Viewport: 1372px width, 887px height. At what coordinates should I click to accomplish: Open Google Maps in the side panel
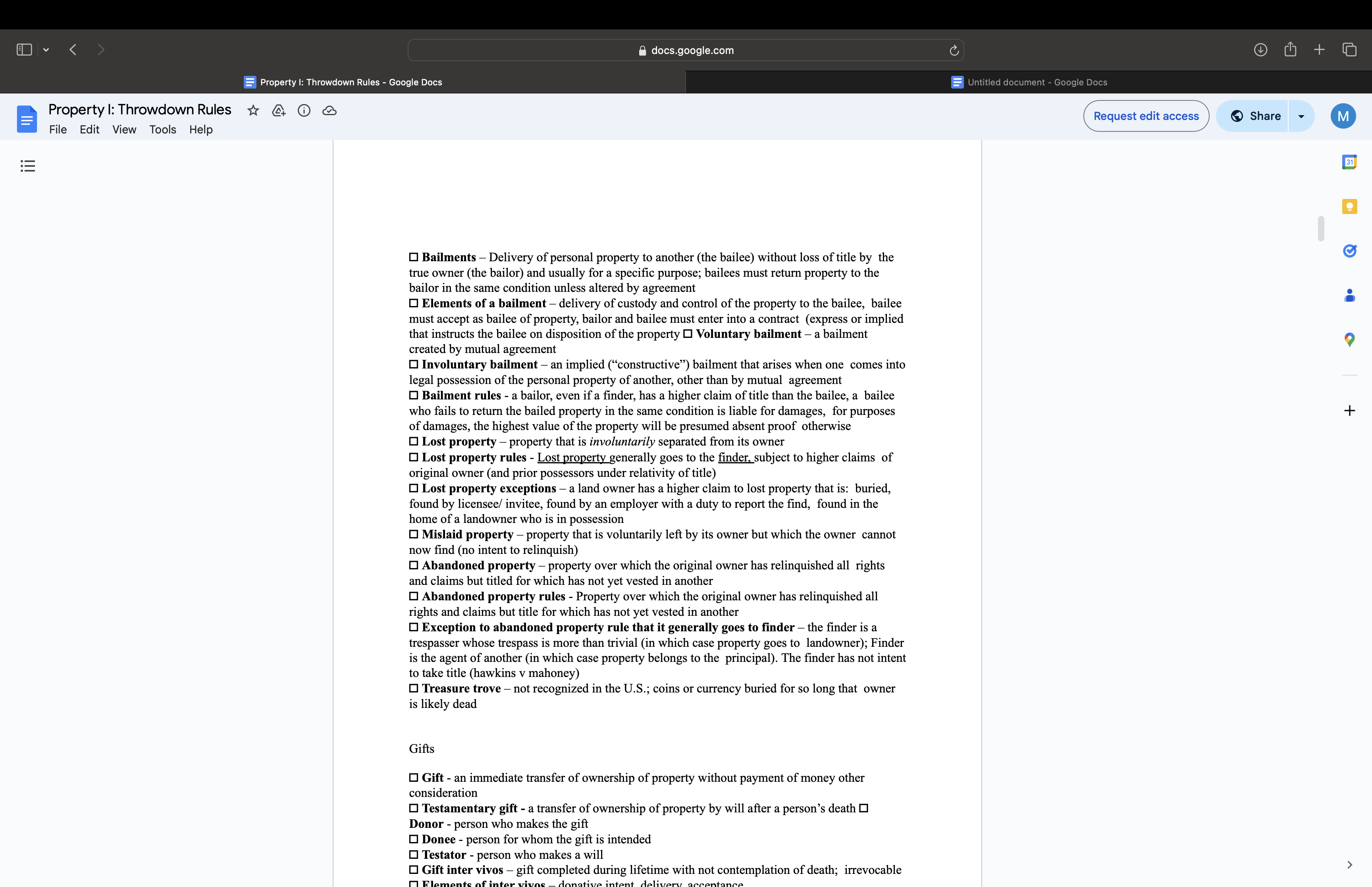1350,340
